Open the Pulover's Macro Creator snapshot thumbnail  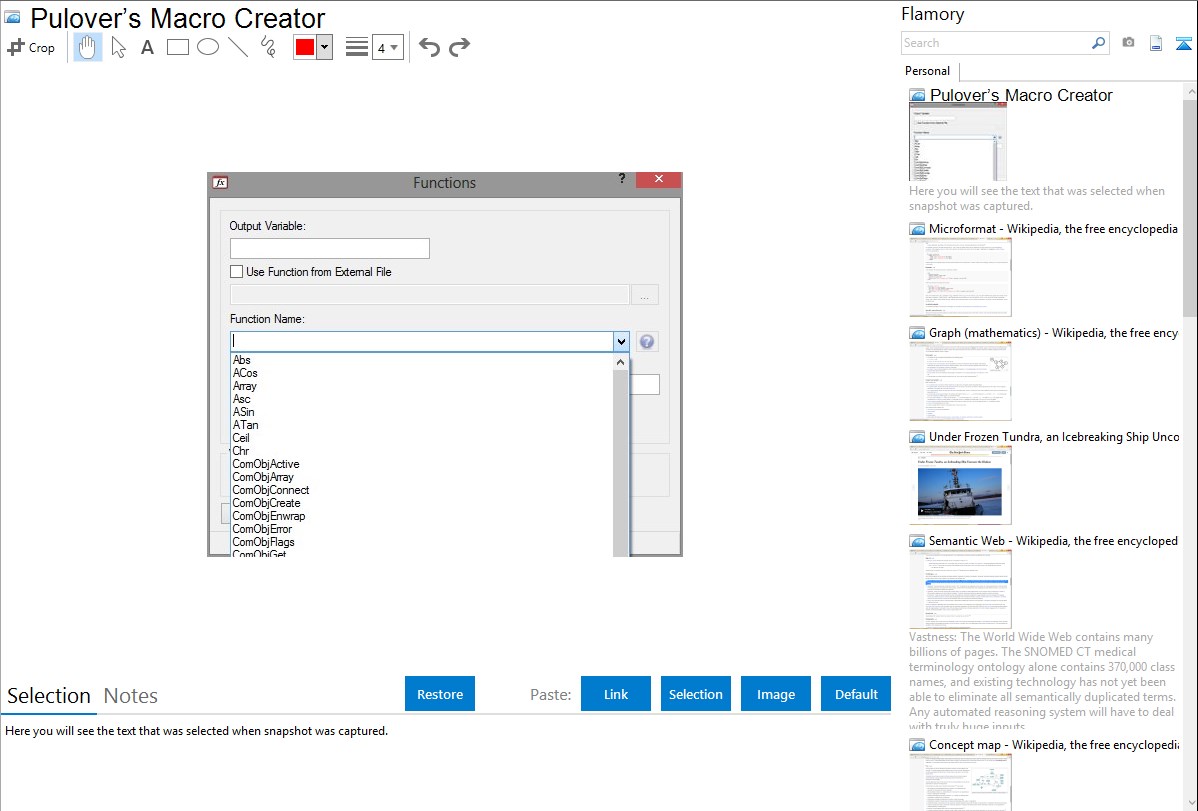(957, 142)
